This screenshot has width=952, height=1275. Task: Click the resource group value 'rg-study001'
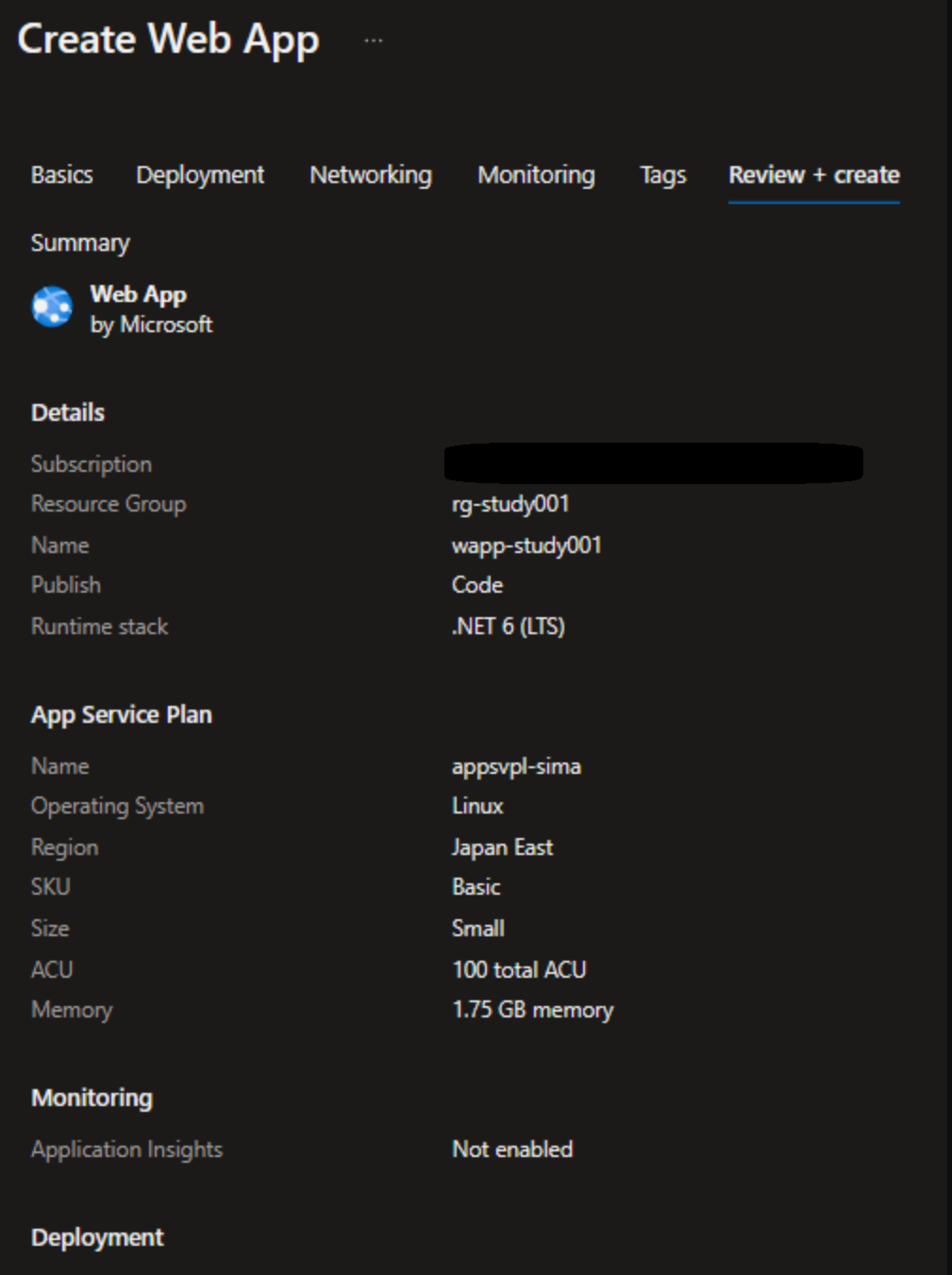pyautogui.click(x=510, y=504)
